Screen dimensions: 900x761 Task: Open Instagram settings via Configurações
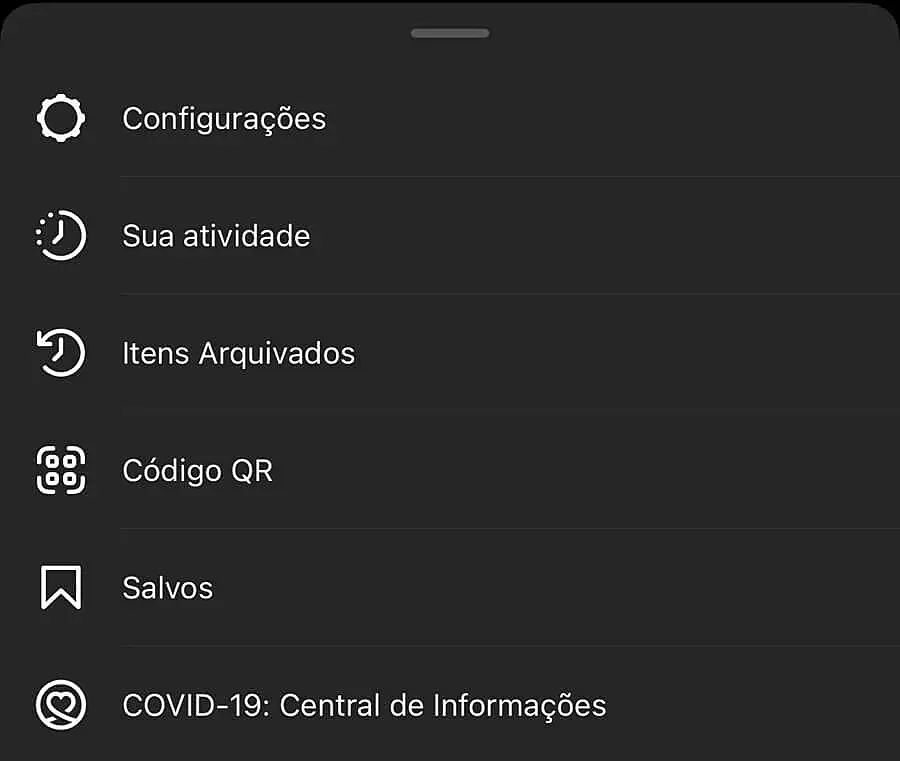point(224,118)
